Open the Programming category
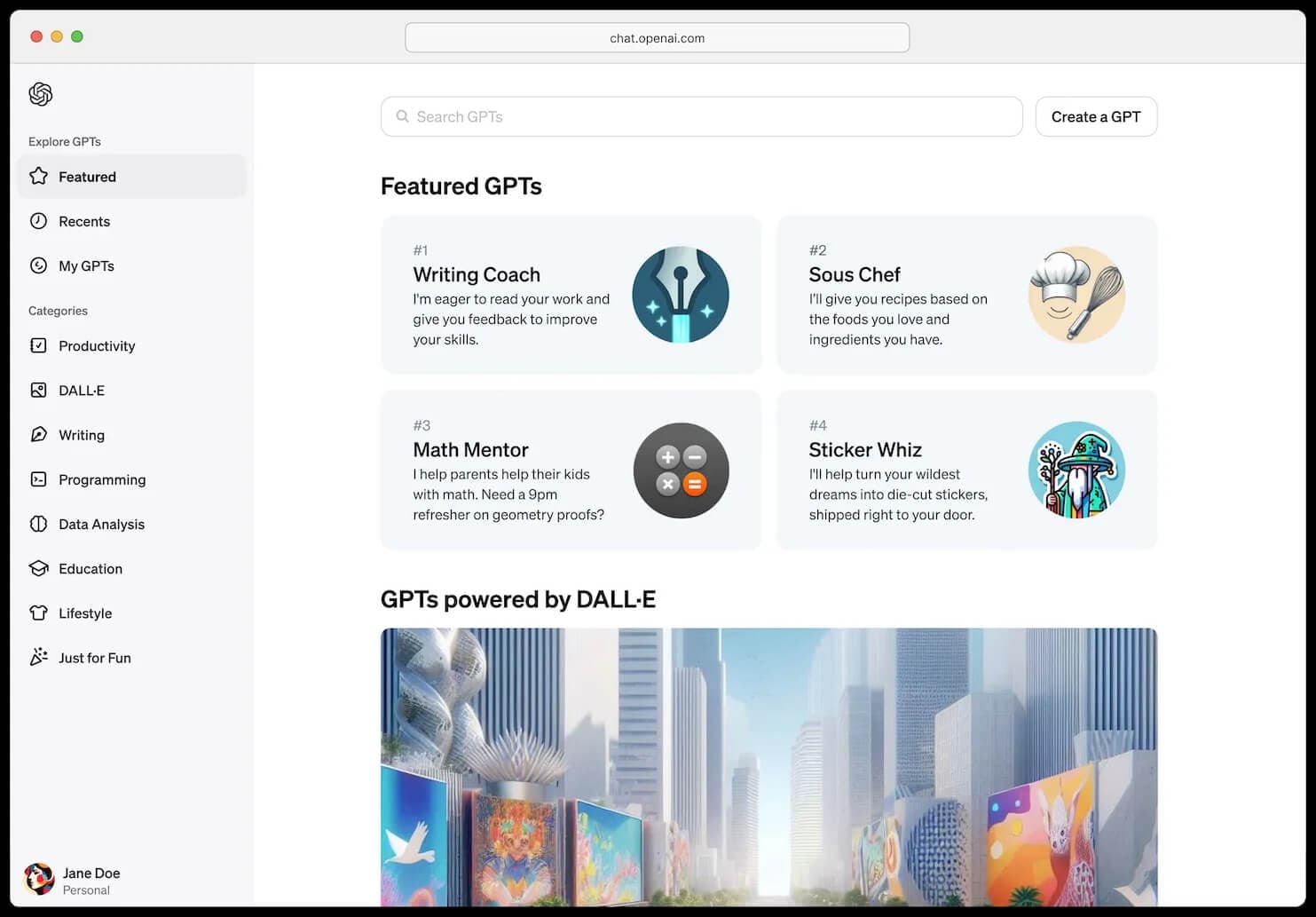The width and height of the screenshot is (1316, 917). (x=38, y=479)
